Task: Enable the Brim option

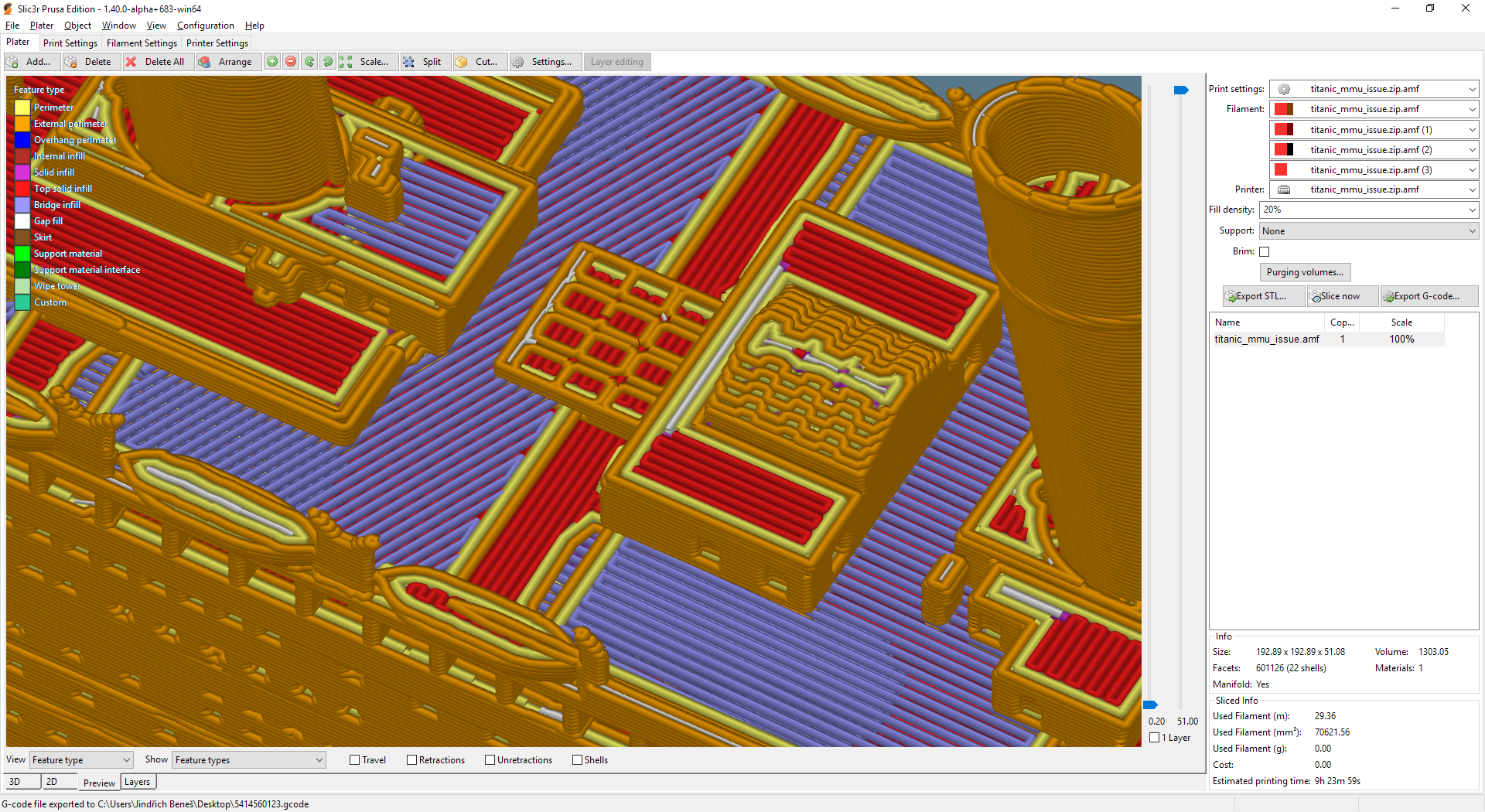Action: (1265, 251)
